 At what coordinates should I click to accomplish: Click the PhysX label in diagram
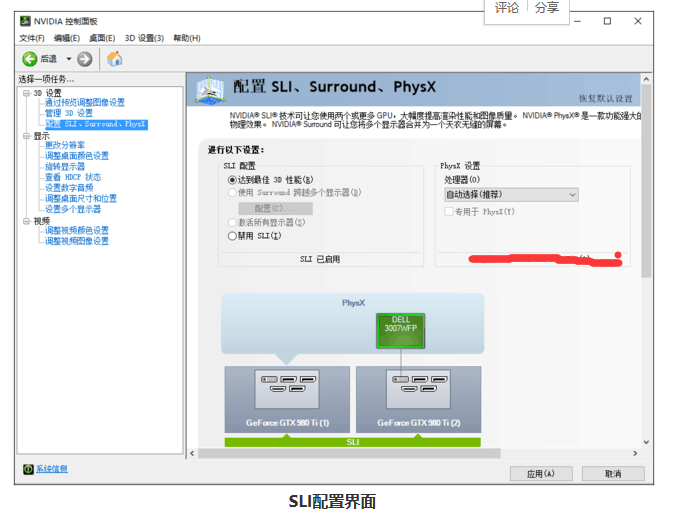click(353, 303)
